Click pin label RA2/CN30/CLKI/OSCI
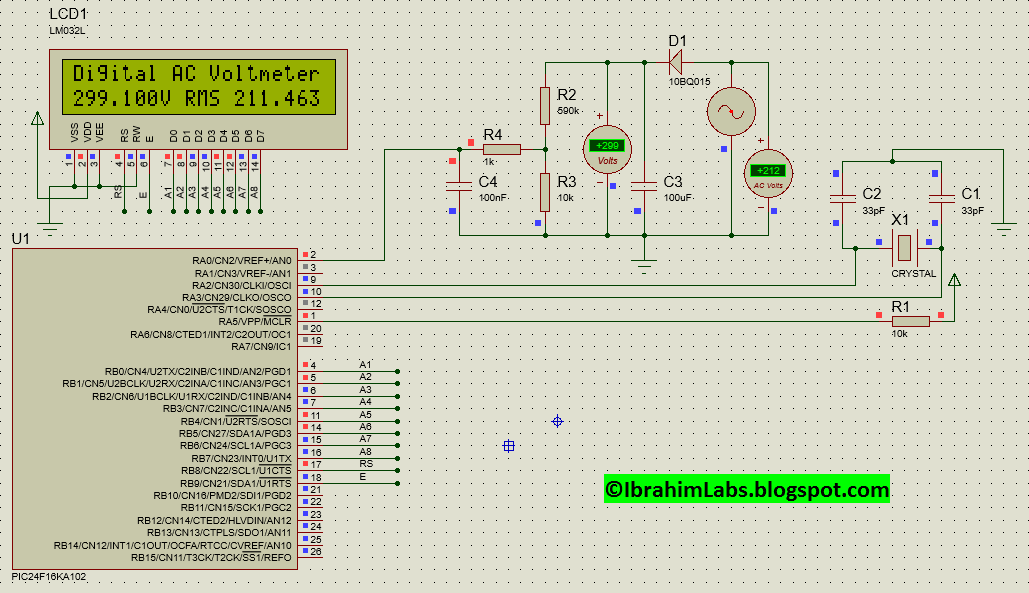The image size is (1029, 593). click(x=242, y=285)
